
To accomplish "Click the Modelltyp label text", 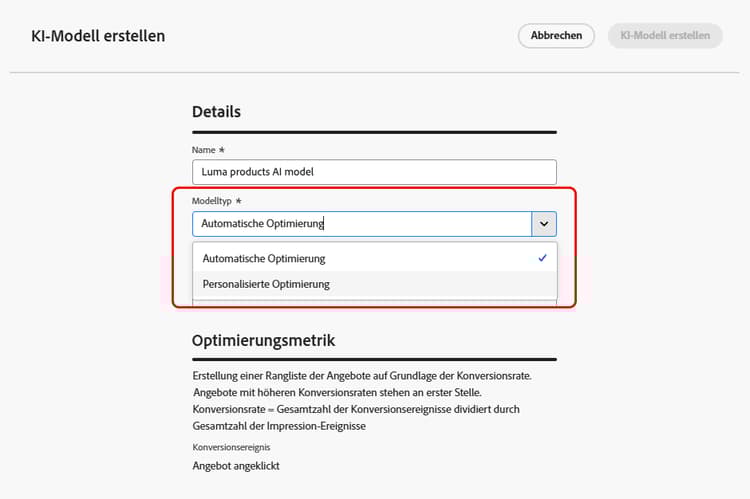I will 211,201.
